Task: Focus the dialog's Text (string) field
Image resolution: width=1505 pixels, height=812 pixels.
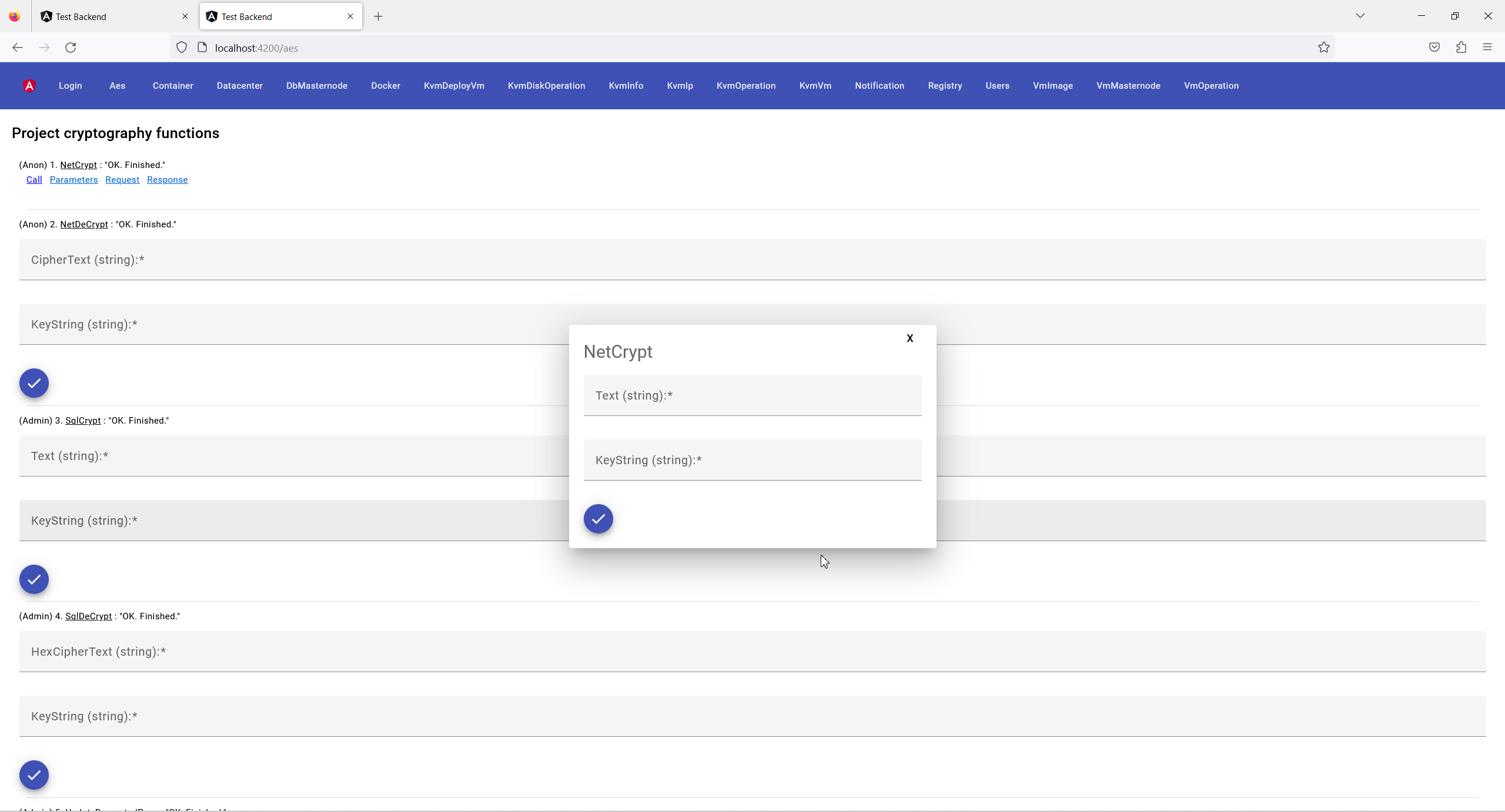Action: pyautogui.click(x=752, y=395)
